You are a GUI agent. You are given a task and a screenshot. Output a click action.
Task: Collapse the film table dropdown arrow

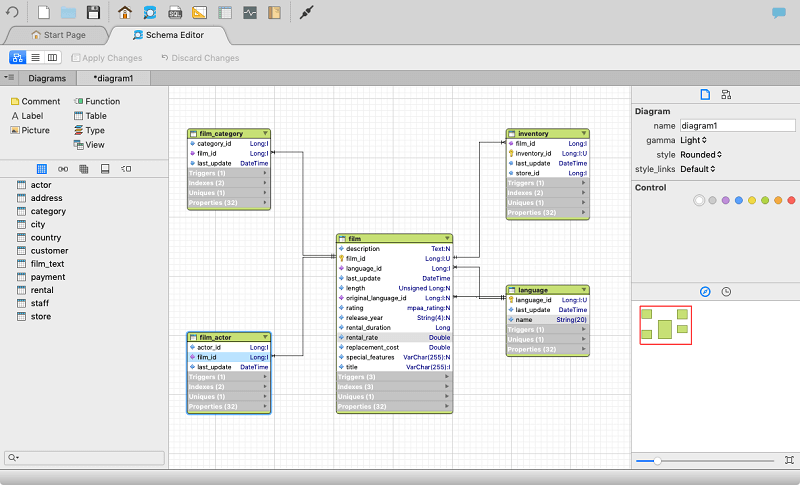tap(447, 238)
